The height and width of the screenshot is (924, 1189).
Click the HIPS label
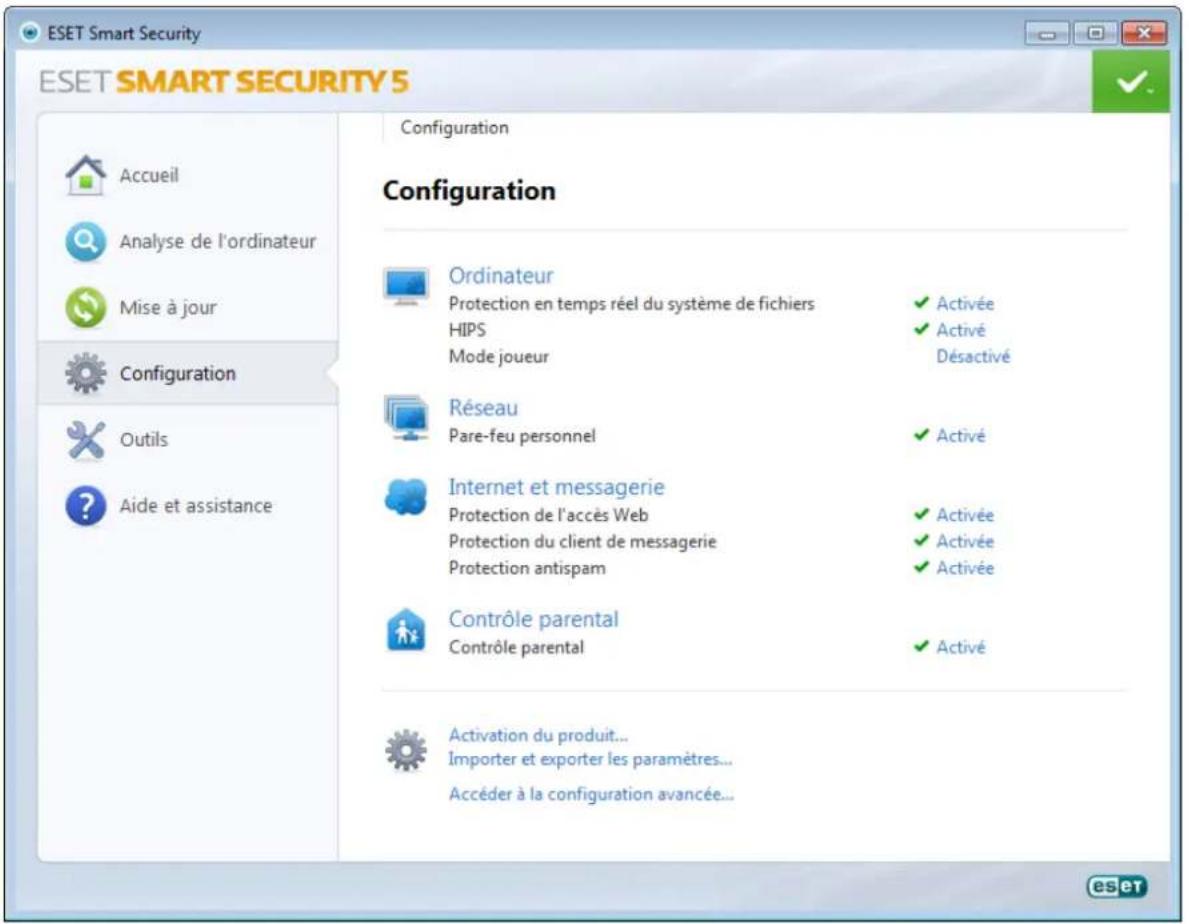pyautogui.click(x=467, y=330)
